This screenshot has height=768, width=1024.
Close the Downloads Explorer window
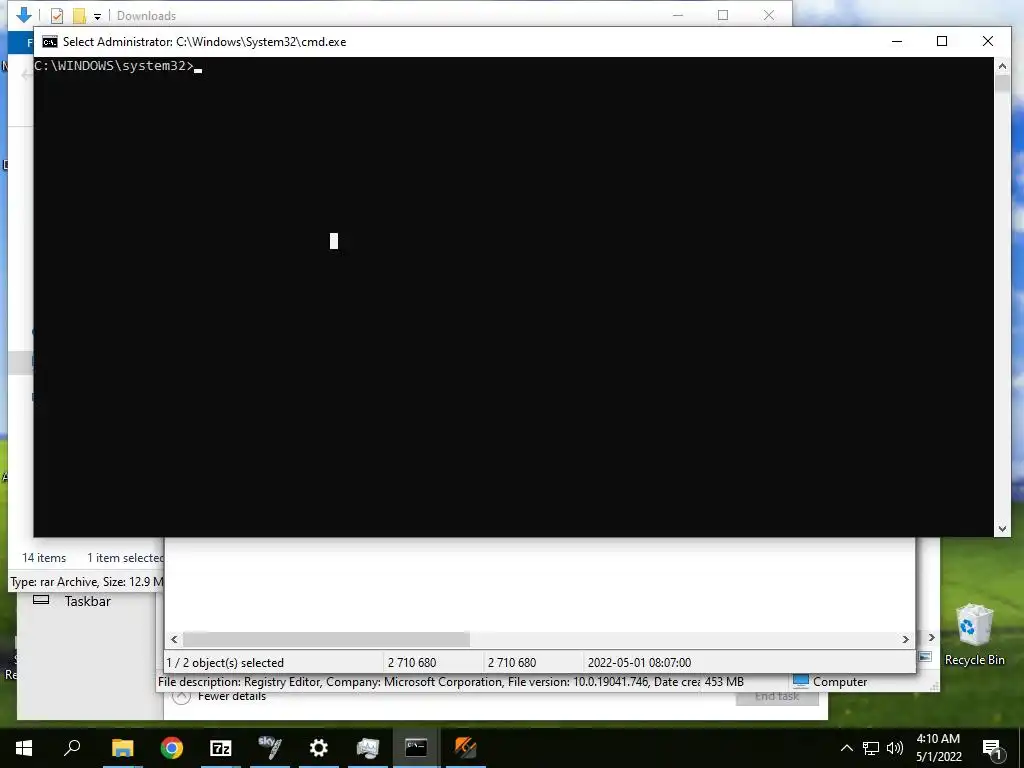(769, 15)
